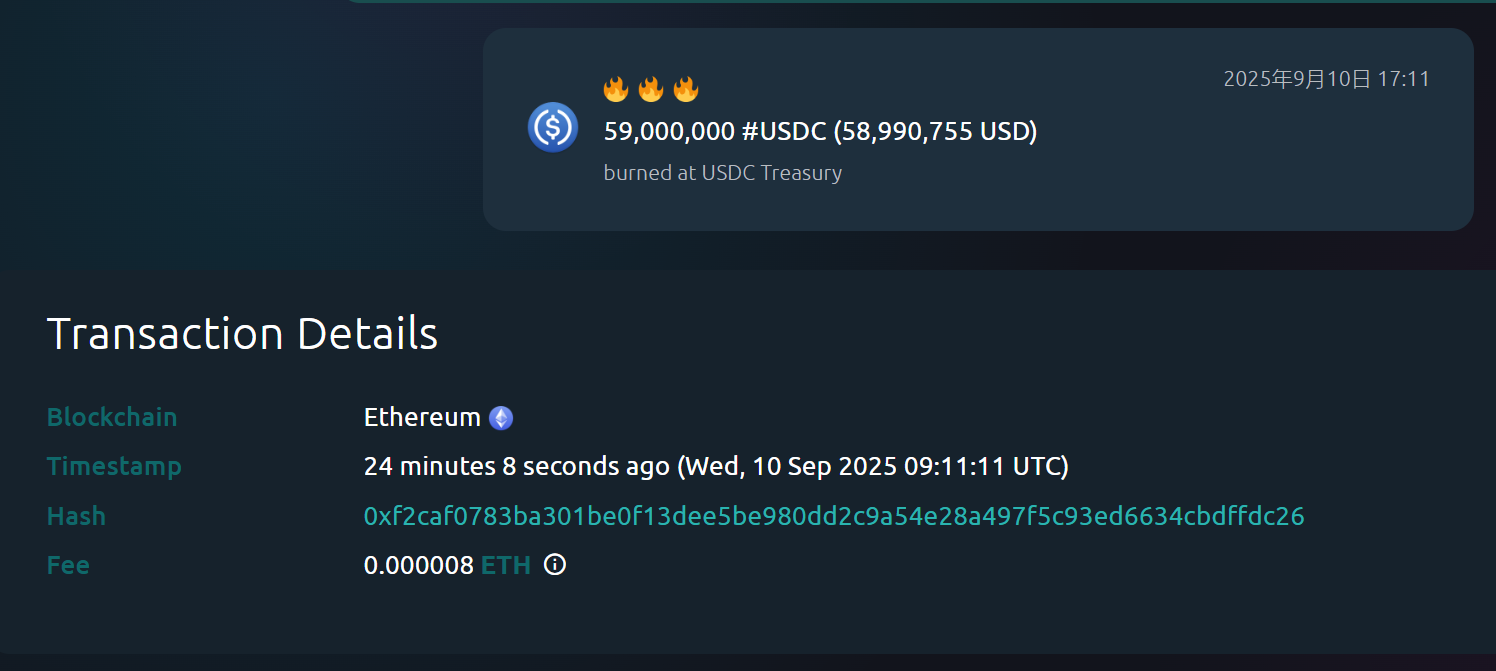The height and width of the screenshot is (671, 1496).
Task: Click the burned at USDC Treasury text
Action: coord(723,172)
